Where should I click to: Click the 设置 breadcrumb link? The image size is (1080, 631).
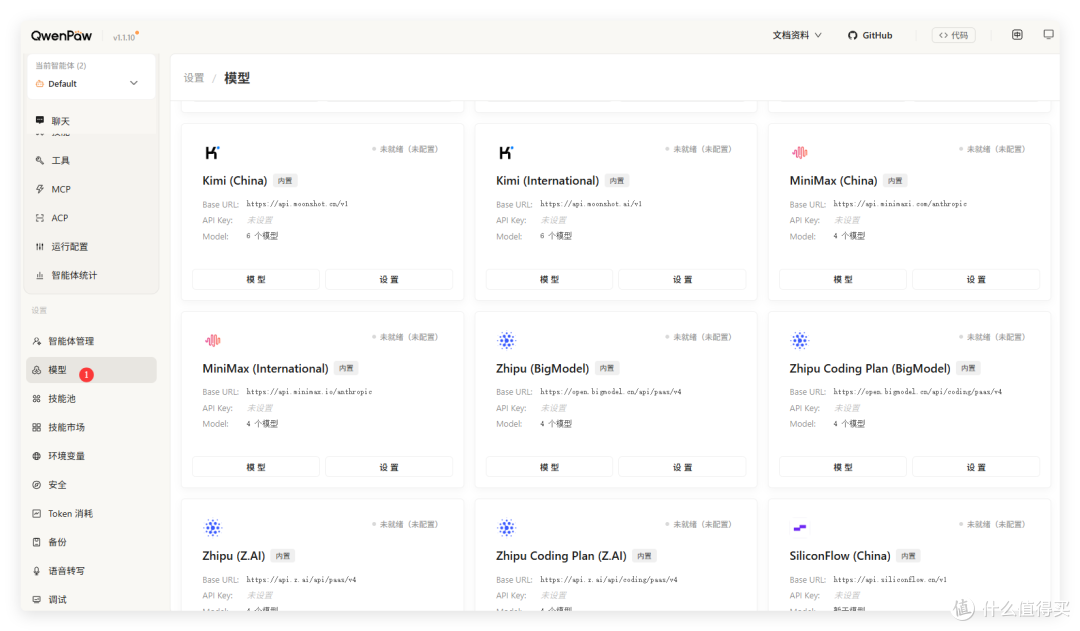[x=194, y=78]
